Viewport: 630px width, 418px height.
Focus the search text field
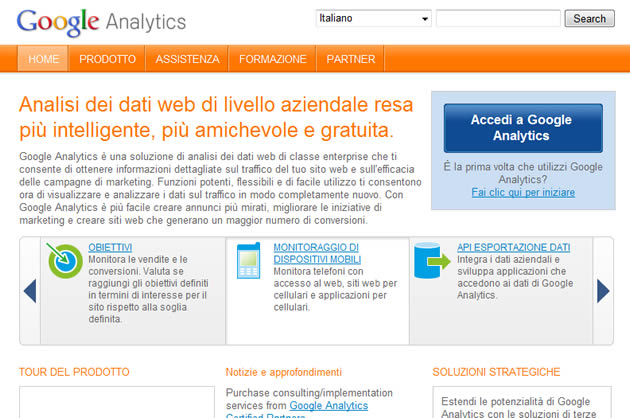click(x=498, y=18)
